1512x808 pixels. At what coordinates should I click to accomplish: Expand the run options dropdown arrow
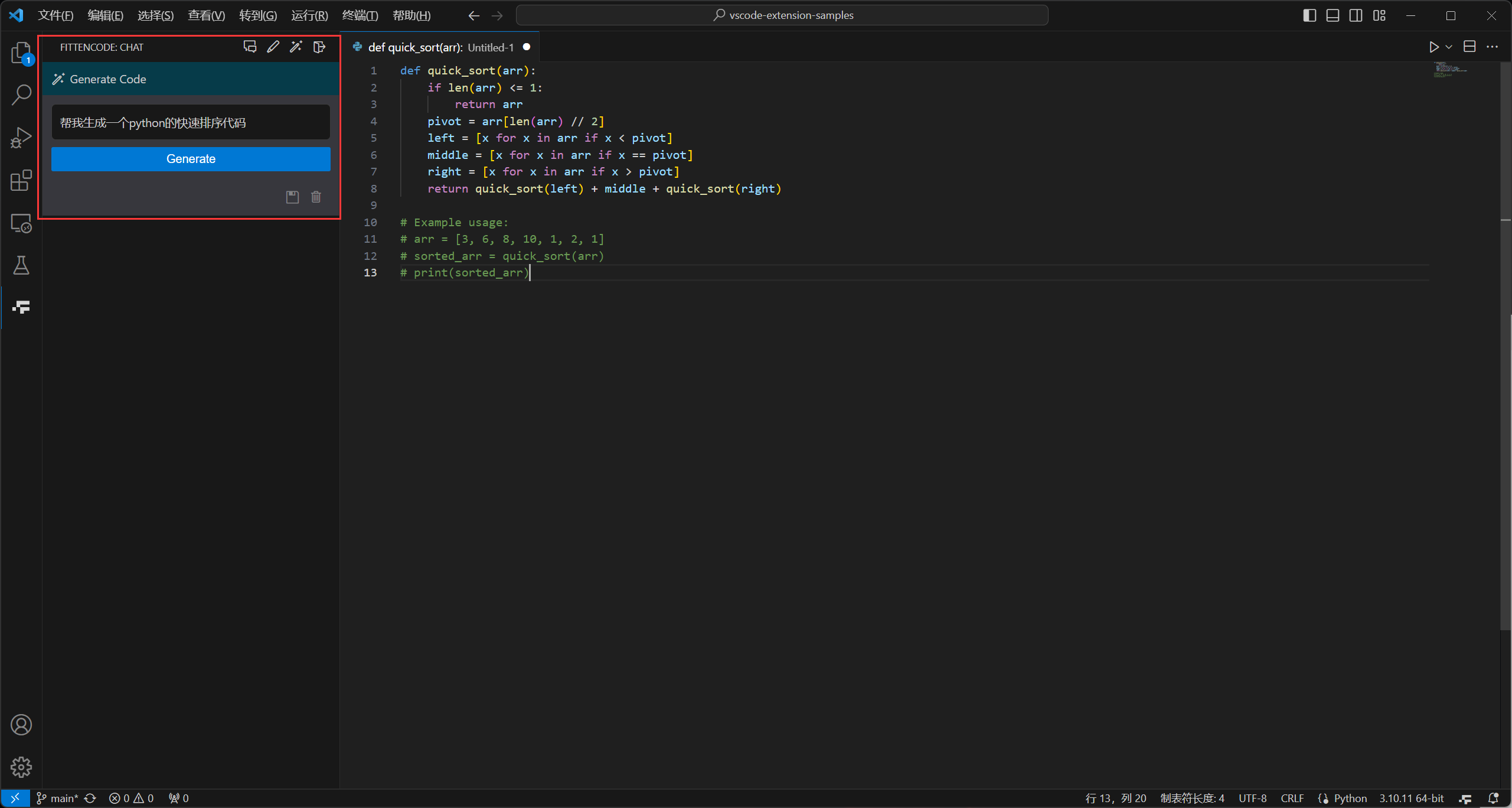tap(1448, 47)
